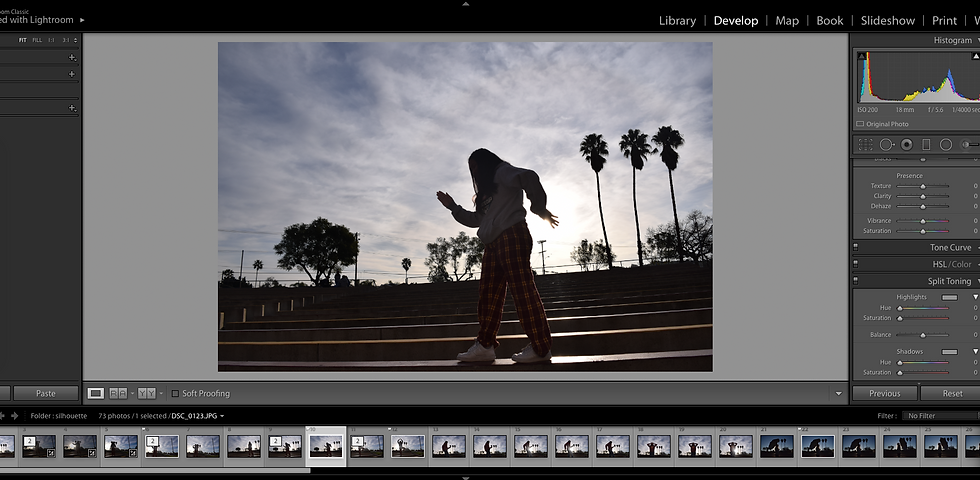Click the Texture value field
Screen dimensions: 980x480
coord(974,186)
